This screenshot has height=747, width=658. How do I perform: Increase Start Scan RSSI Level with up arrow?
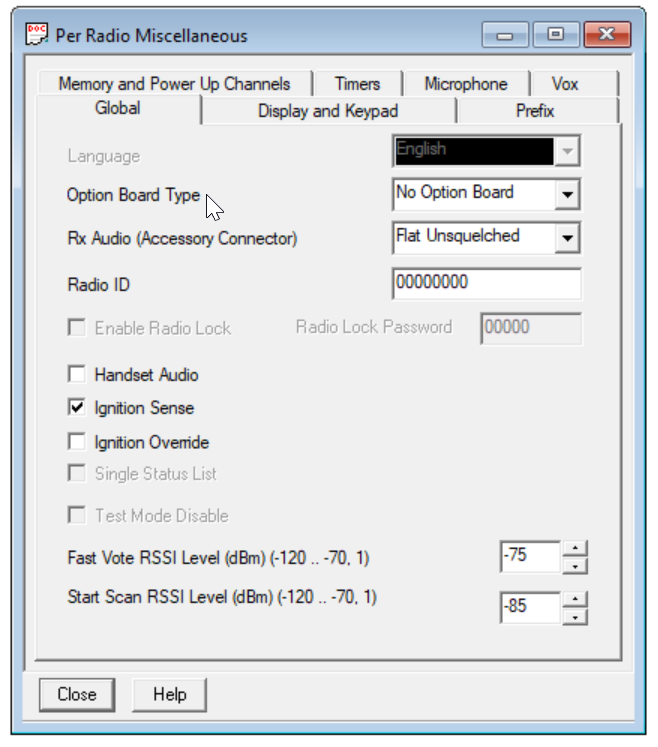pyautogui.click(x=574, y=598)
